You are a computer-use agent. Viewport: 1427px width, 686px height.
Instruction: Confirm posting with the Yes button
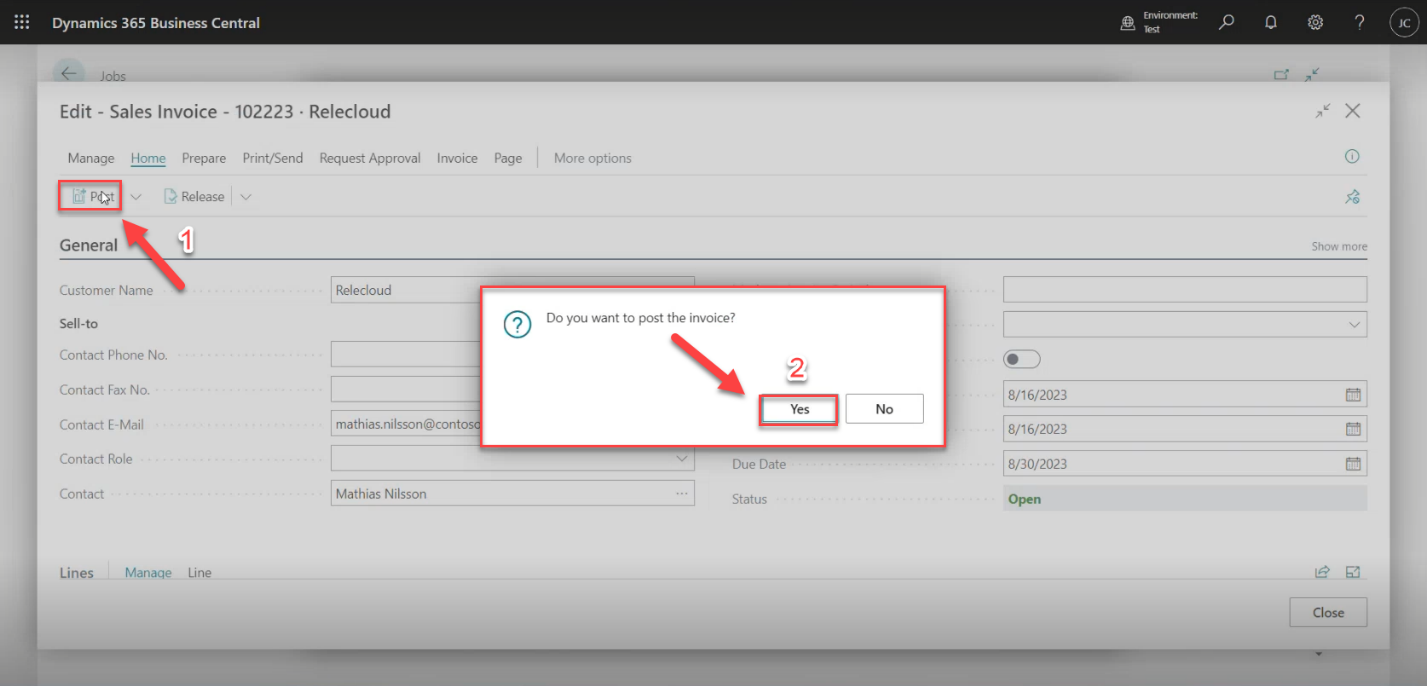click(x=799, y=409)
